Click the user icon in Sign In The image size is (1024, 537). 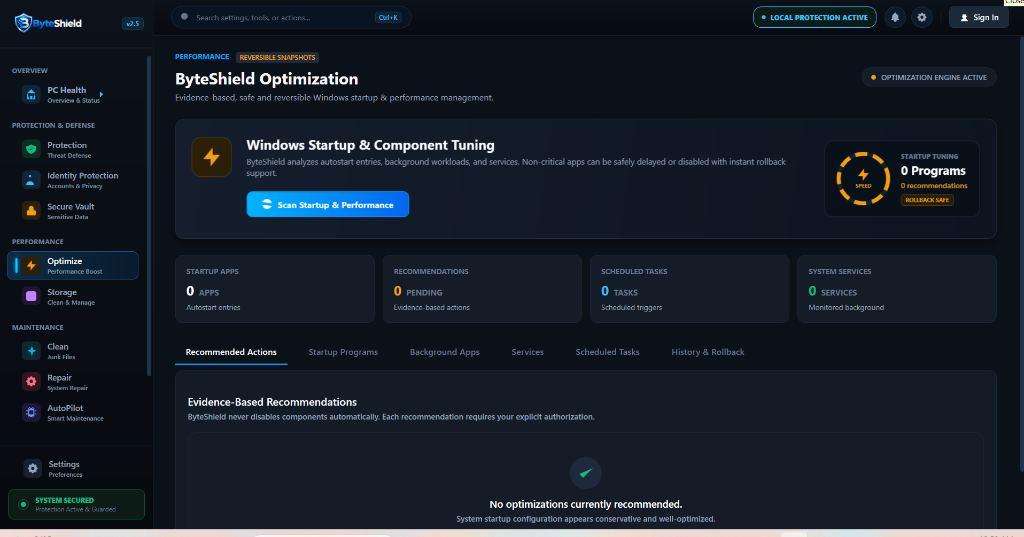(x=964, y=18)
